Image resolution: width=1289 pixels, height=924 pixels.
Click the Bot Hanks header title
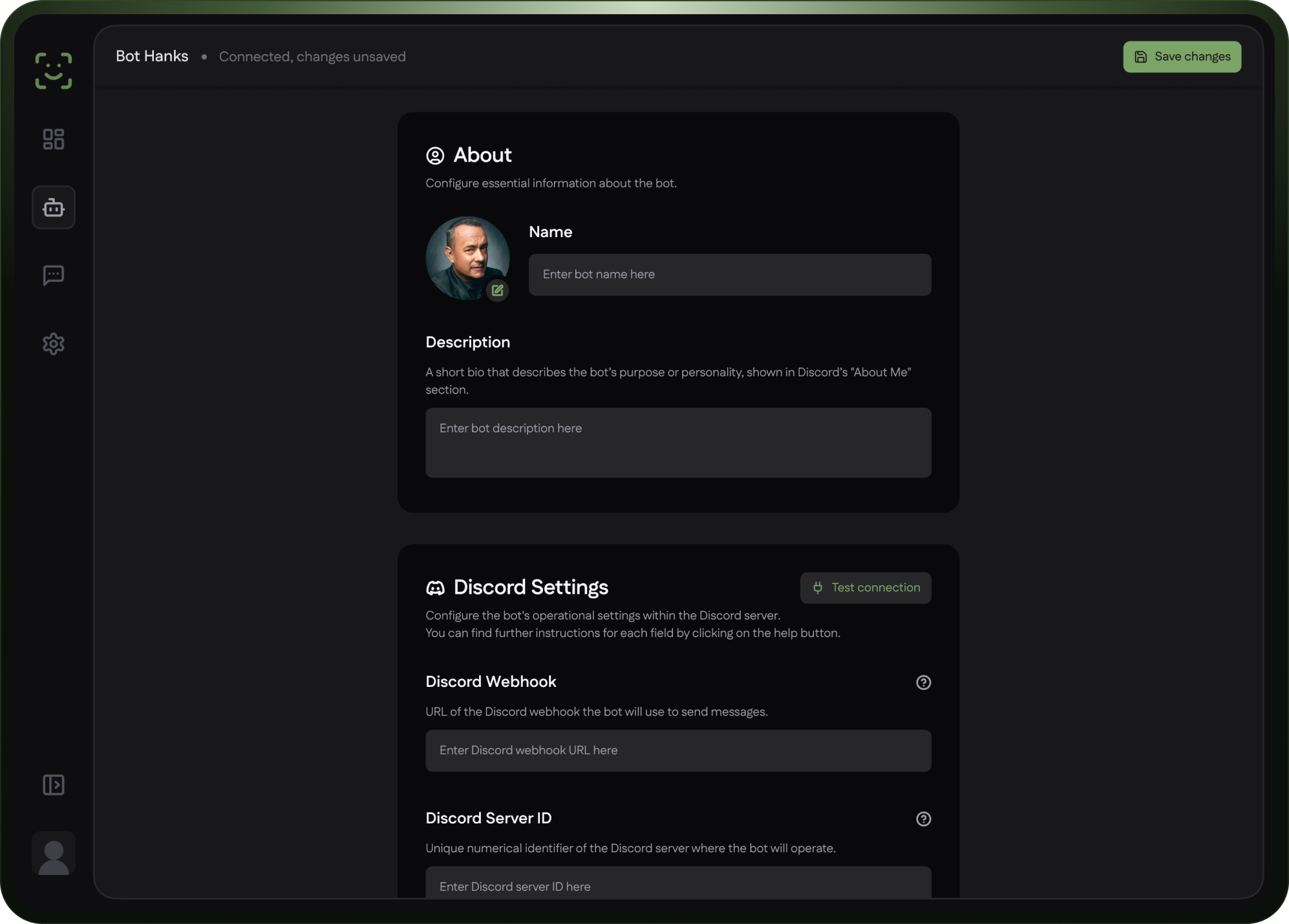tap(152, 56)
